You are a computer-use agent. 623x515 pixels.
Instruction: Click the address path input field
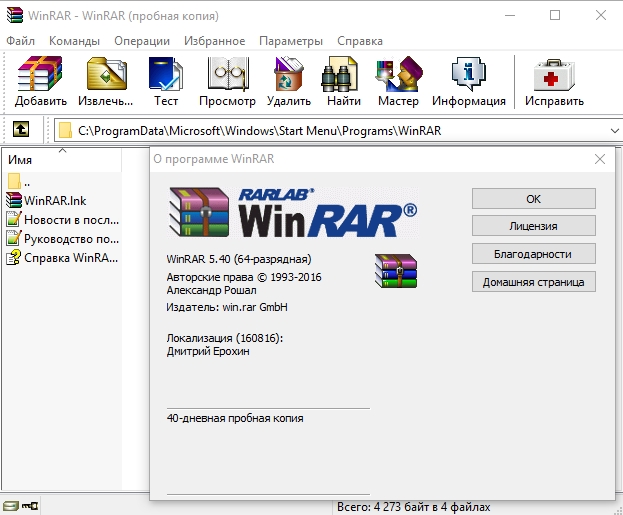click(x=338, y=130)
